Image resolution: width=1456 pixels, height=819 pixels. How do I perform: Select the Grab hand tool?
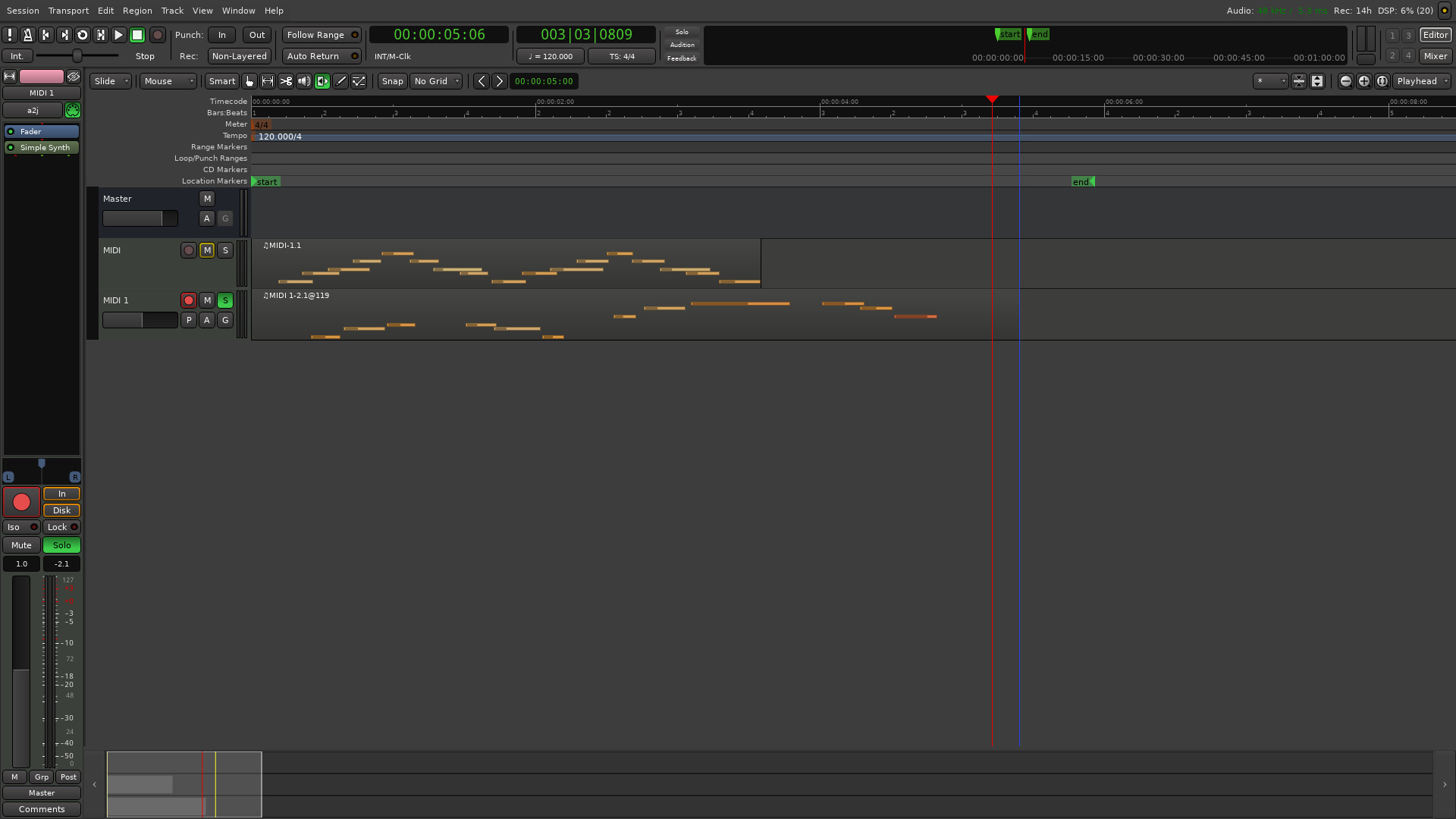[x=249, y=81]
